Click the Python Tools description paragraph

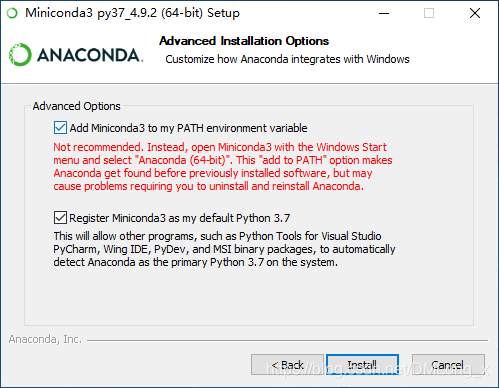(224, 249)
